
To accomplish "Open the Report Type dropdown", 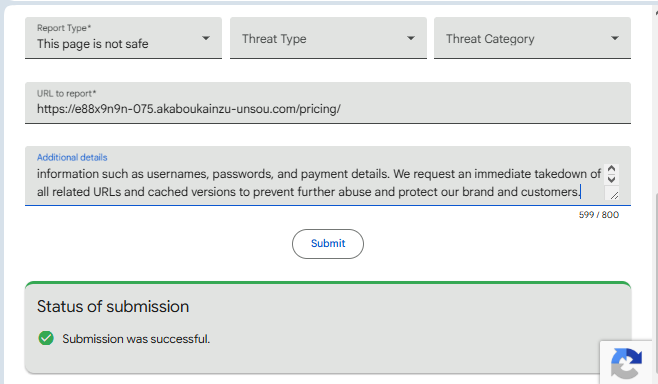I will click(123, 38).
